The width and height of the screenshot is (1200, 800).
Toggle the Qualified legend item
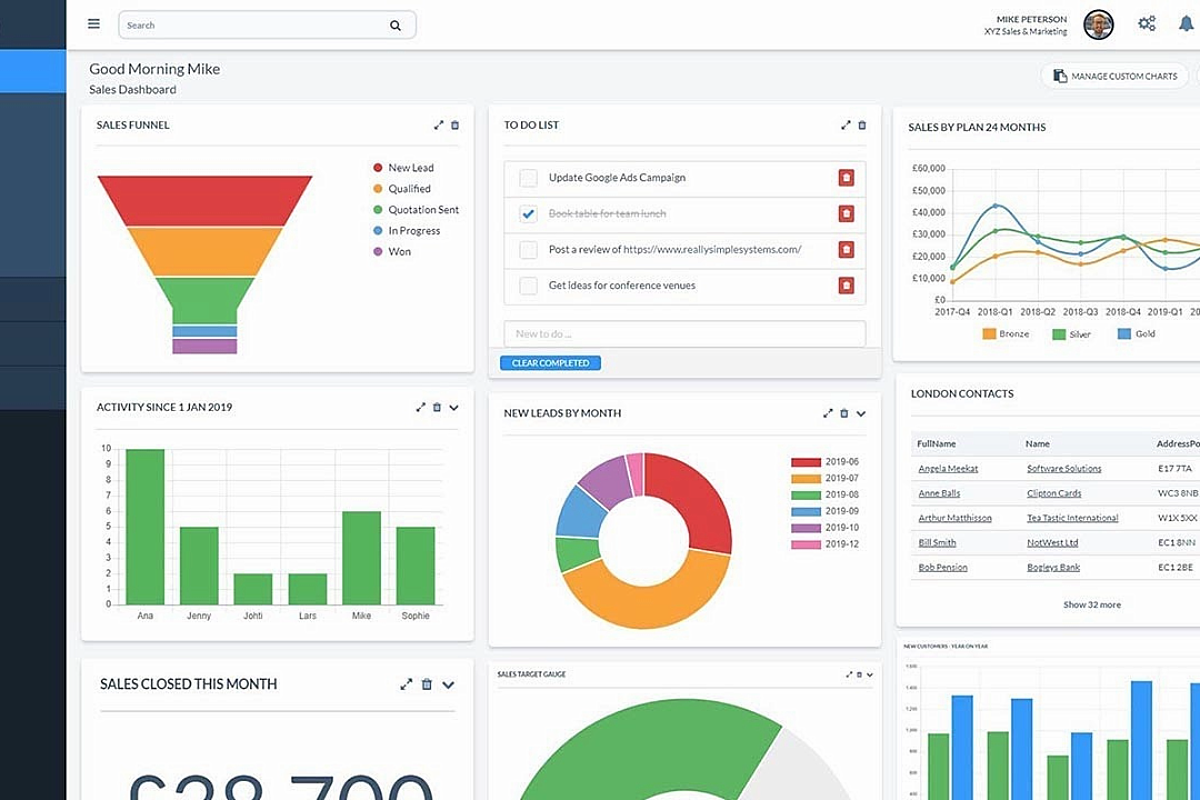pyautogui.click(x=402, y=189)
